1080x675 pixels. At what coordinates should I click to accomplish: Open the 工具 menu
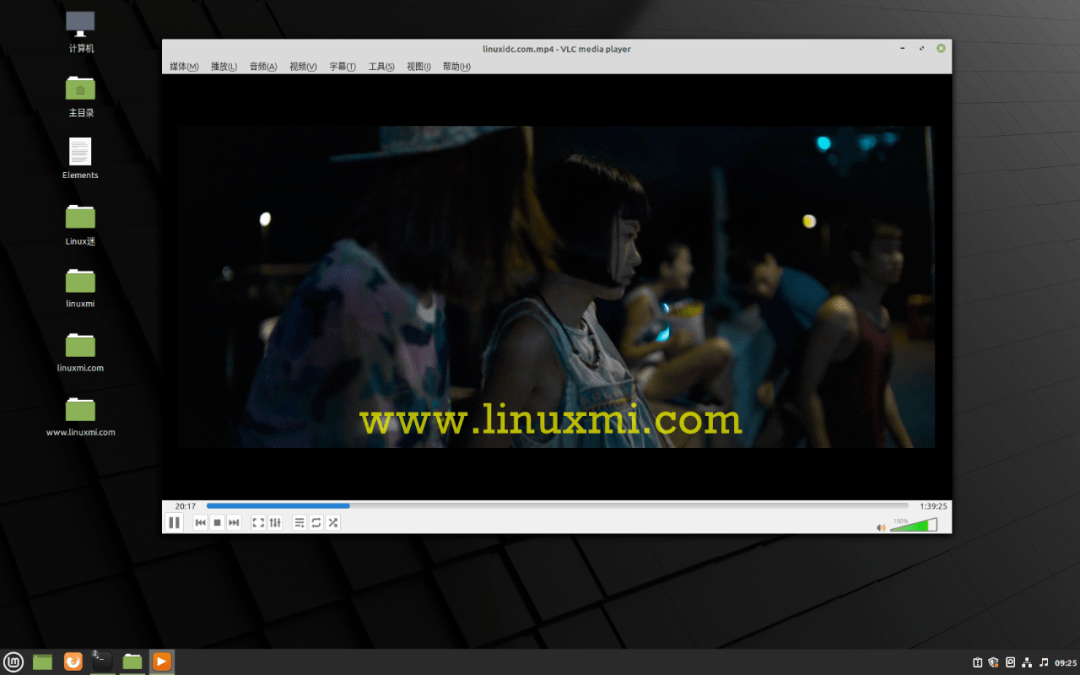tap(380, 66)
